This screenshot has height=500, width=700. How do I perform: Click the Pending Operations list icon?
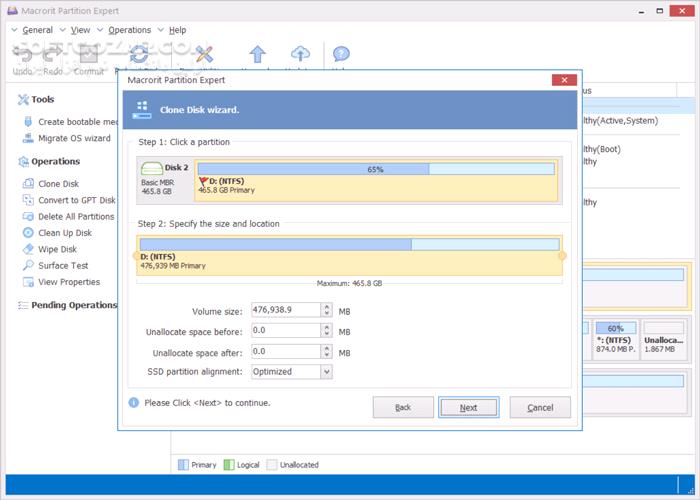coord(23,305)
